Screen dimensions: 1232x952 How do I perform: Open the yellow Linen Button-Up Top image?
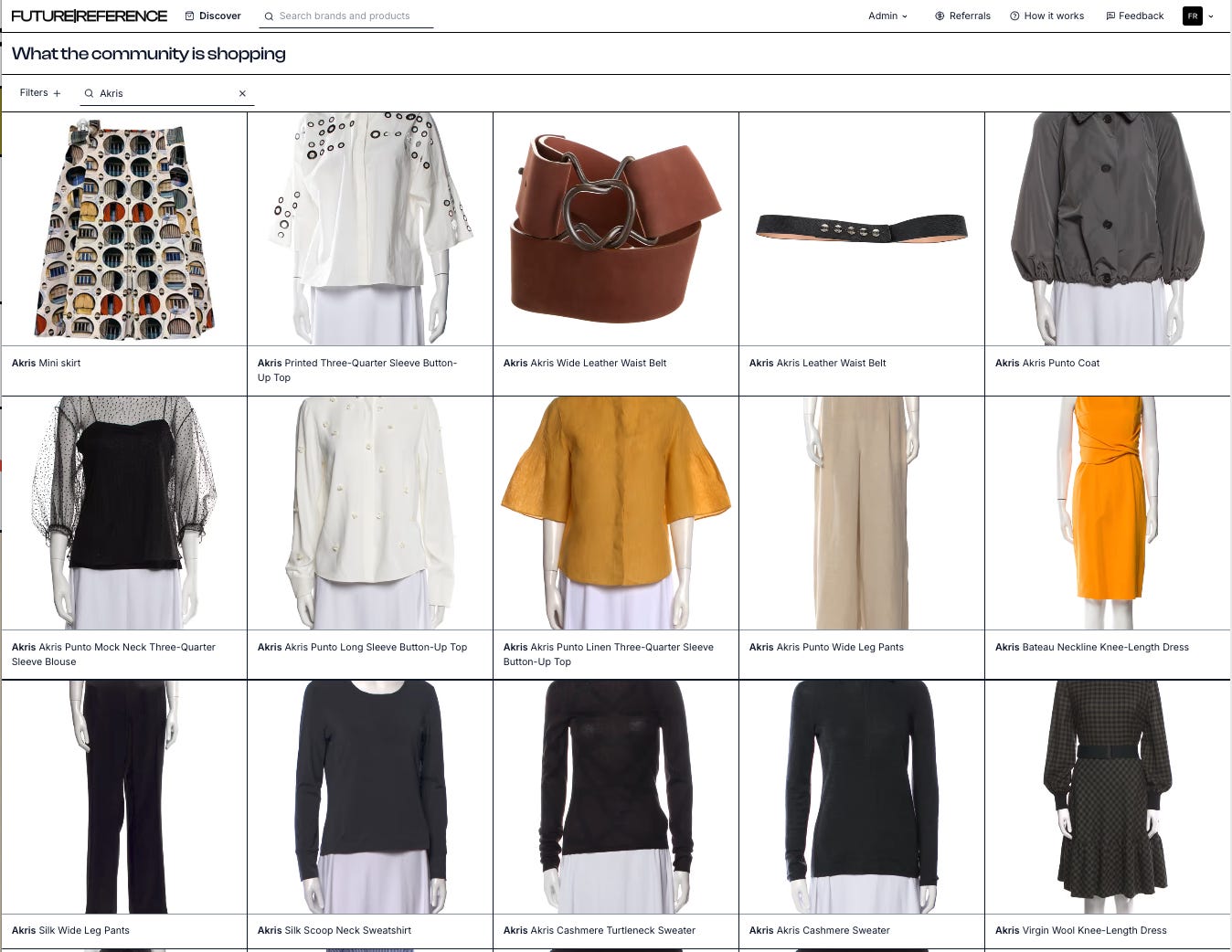616,513
